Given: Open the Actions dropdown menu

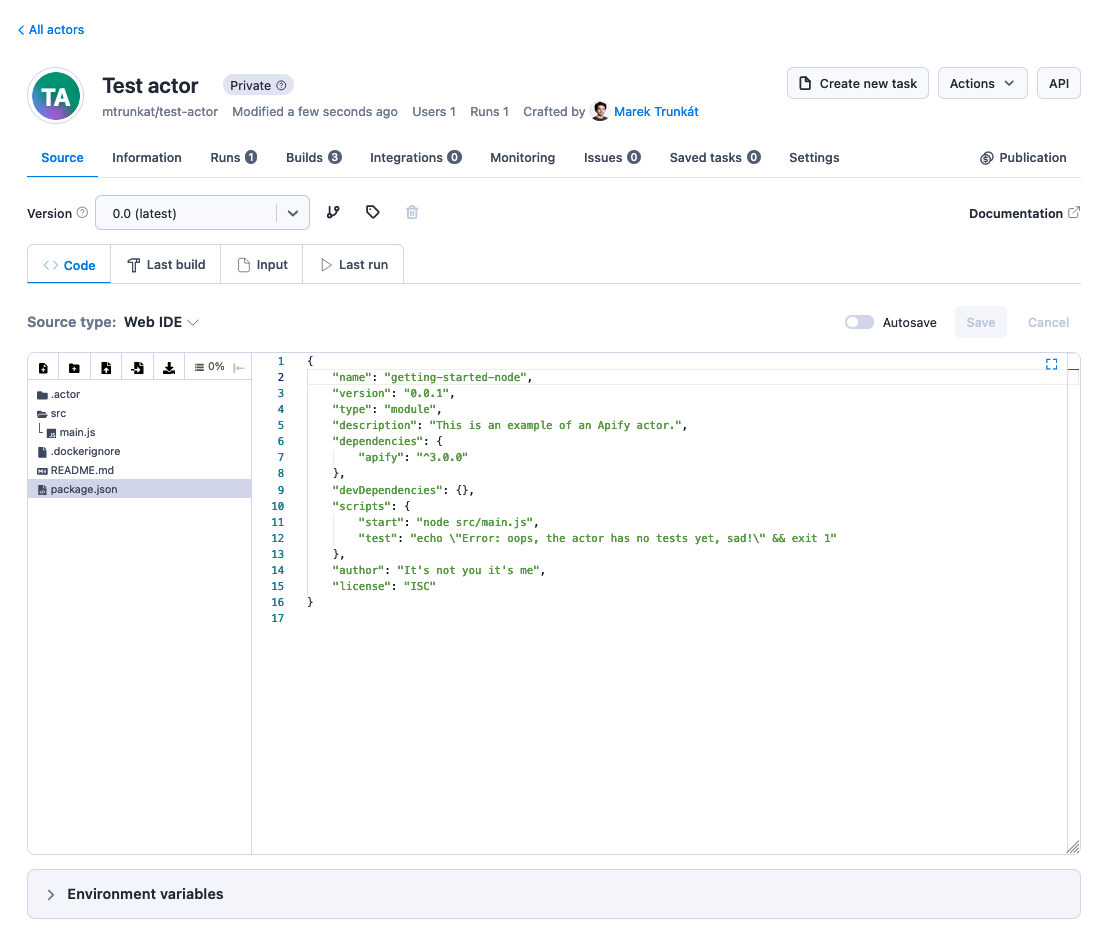Looking at the screenshot, I should click(x=982, y=83).
